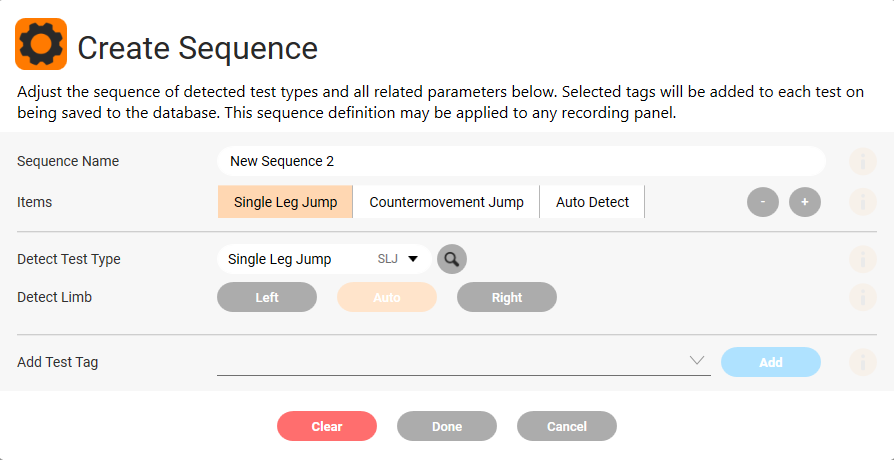
Task: Click the Sequence Name text field
Action: coord(521,161)
